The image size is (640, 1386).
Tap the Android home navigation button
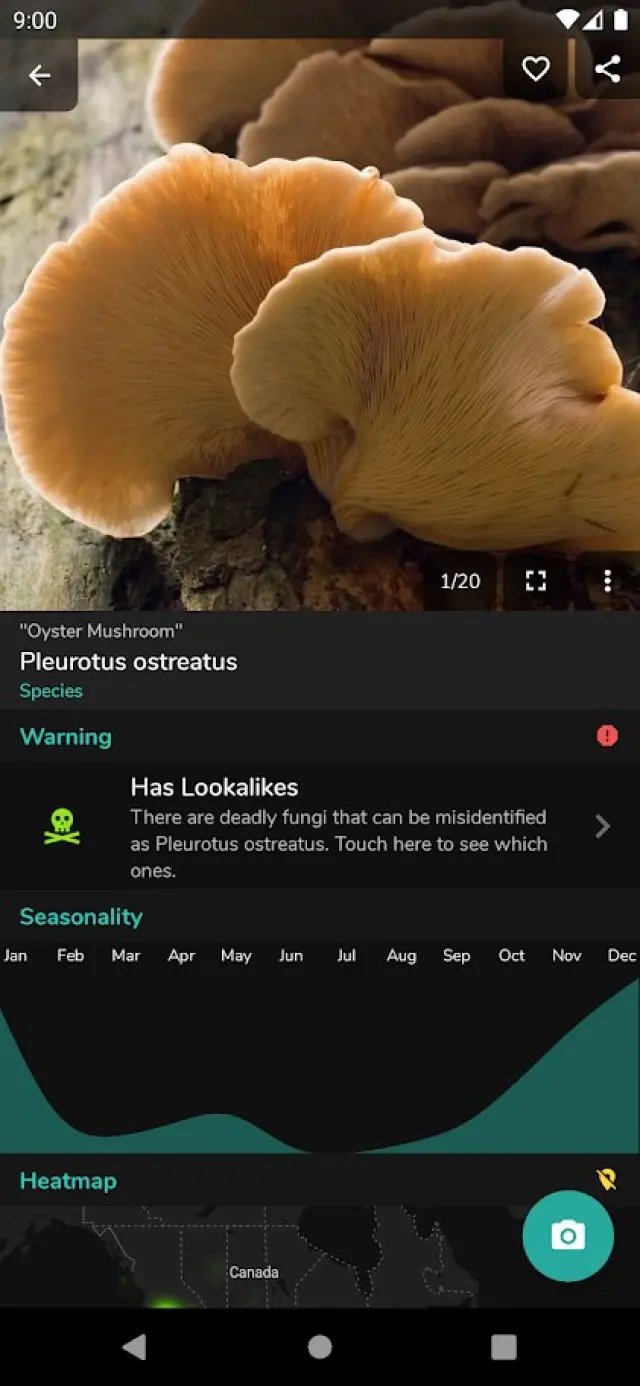[x=320, y=1347]
